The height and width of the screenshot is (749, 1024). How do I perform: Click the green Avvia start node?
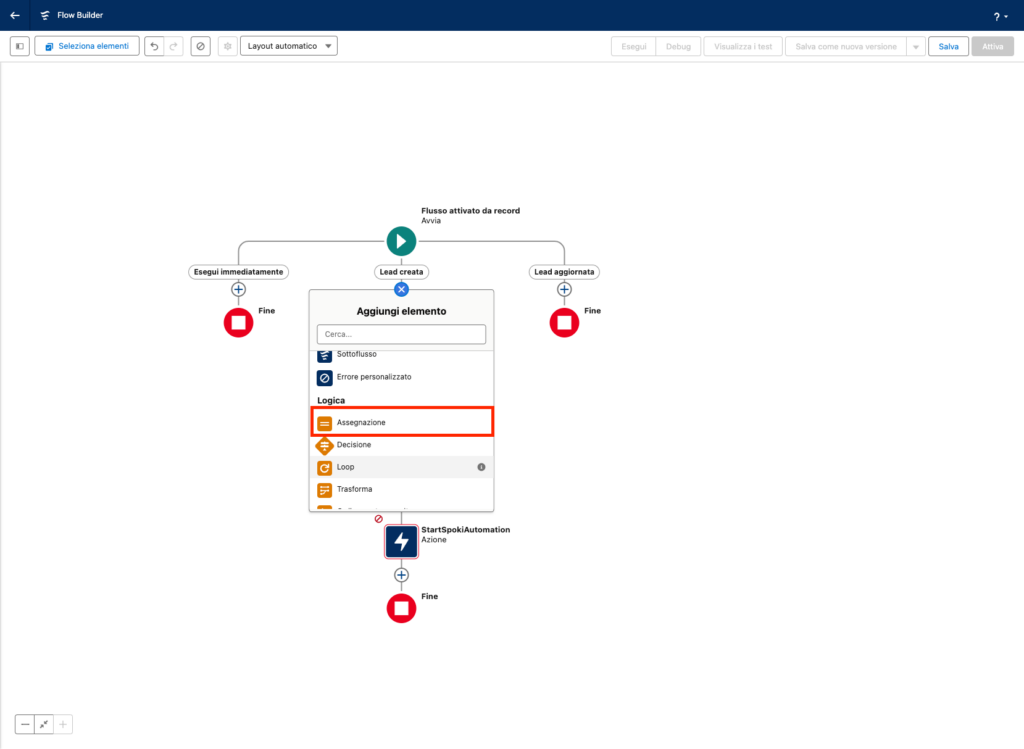point(401,241)
